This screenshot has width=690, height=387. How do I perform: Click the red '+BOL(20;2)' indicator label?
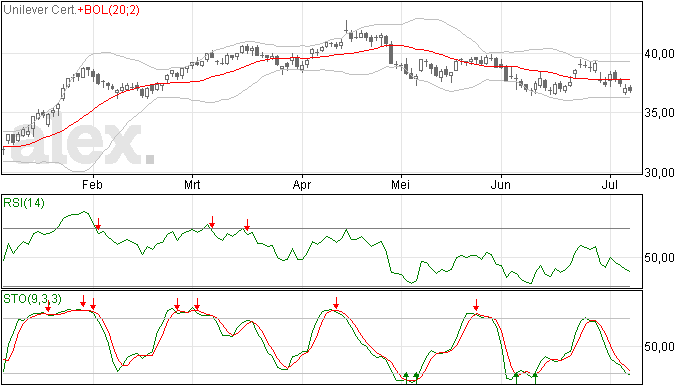(109, 10)
